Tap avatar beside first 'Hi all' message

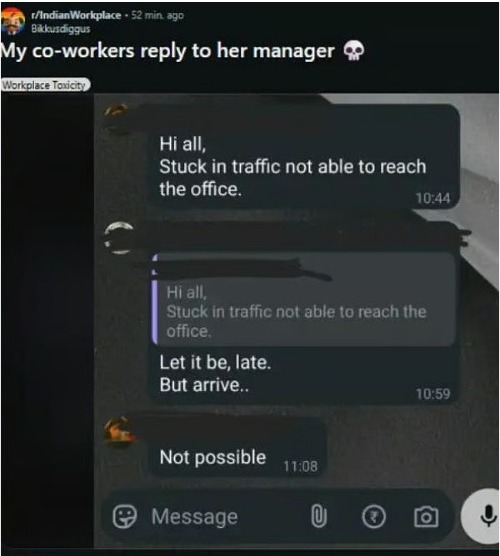(x=116, y=118)
